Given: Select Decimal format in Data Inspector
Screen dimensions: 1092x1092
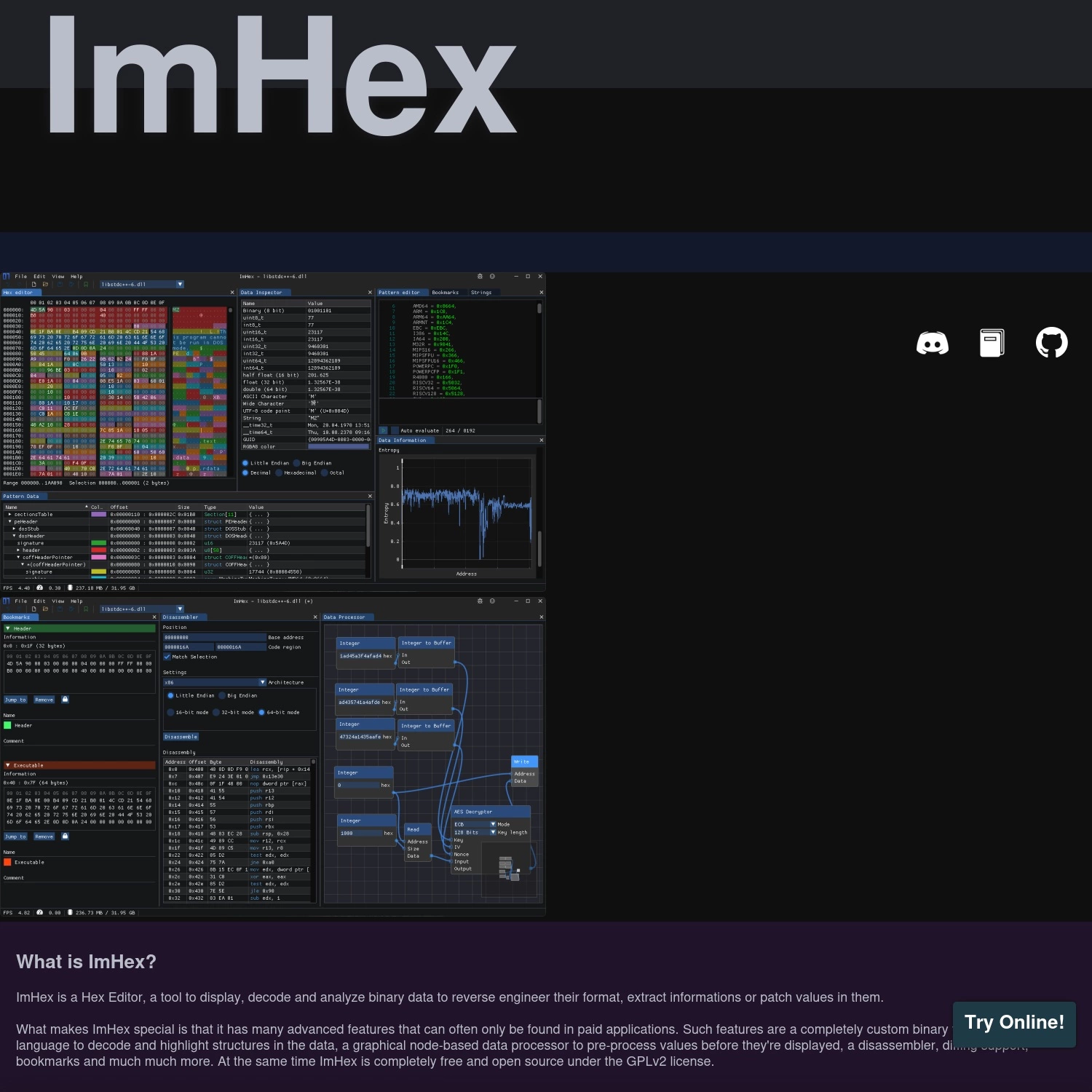Looking at the screenshot, I should pos(256,472).
